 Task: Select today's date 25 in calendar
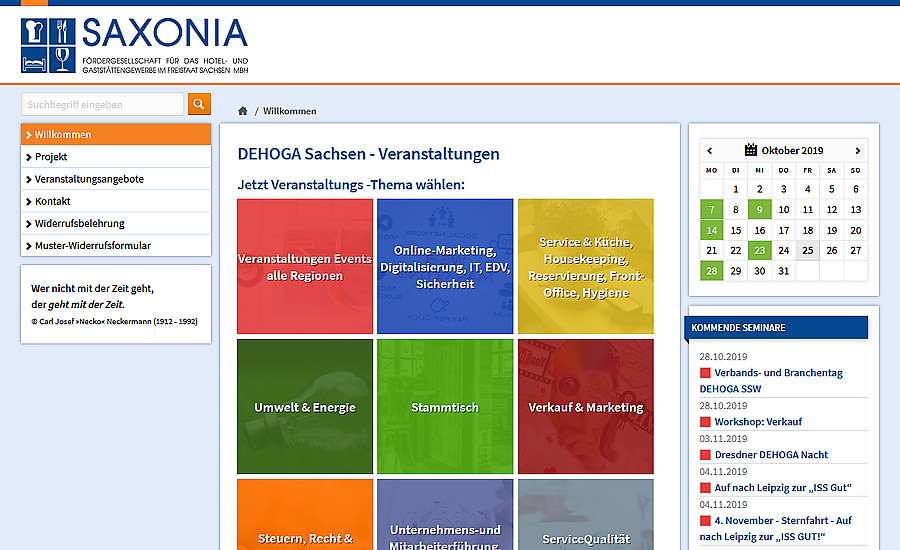[x=808, y=250]
